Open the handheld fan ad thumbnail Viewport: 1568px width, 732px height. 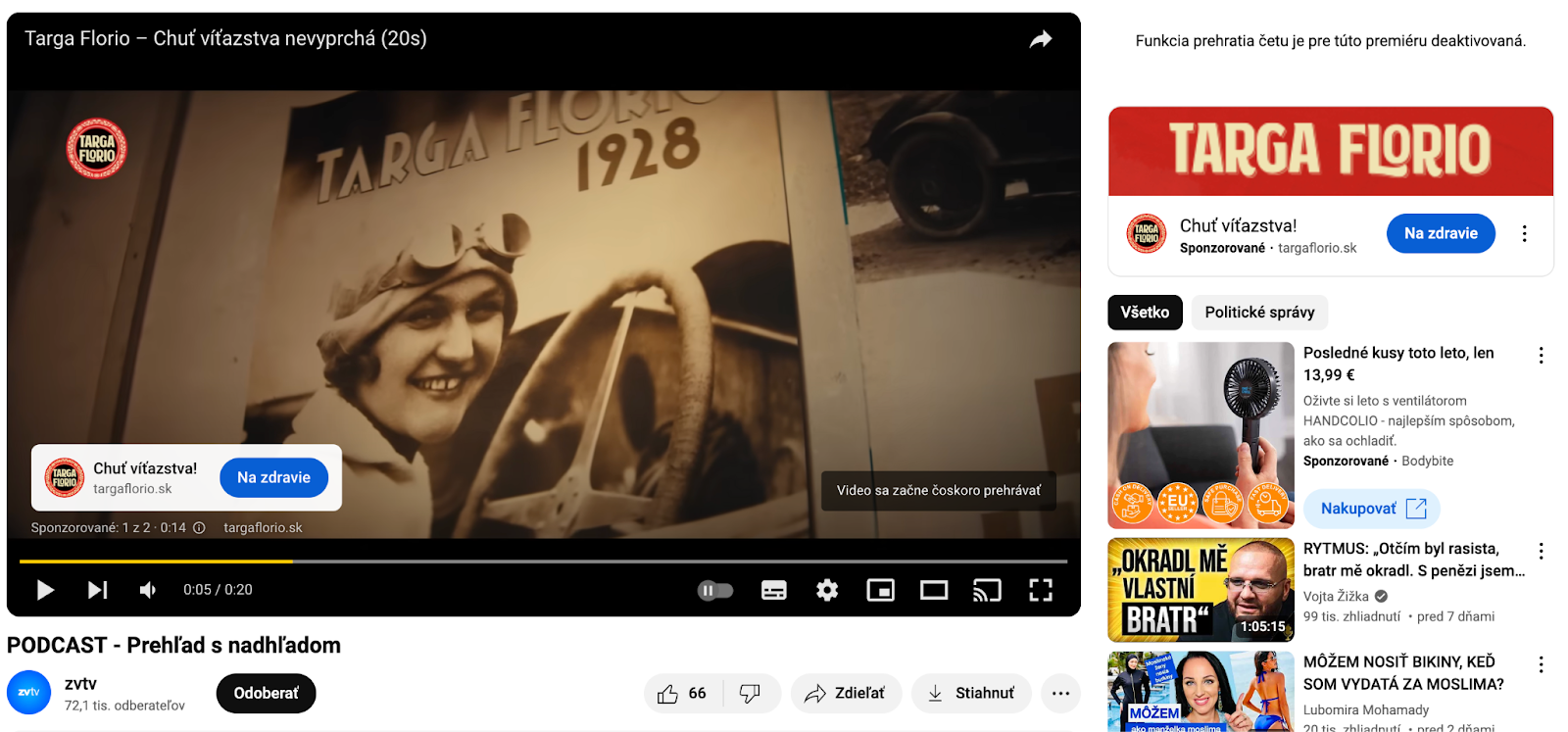coord(1200,435)
